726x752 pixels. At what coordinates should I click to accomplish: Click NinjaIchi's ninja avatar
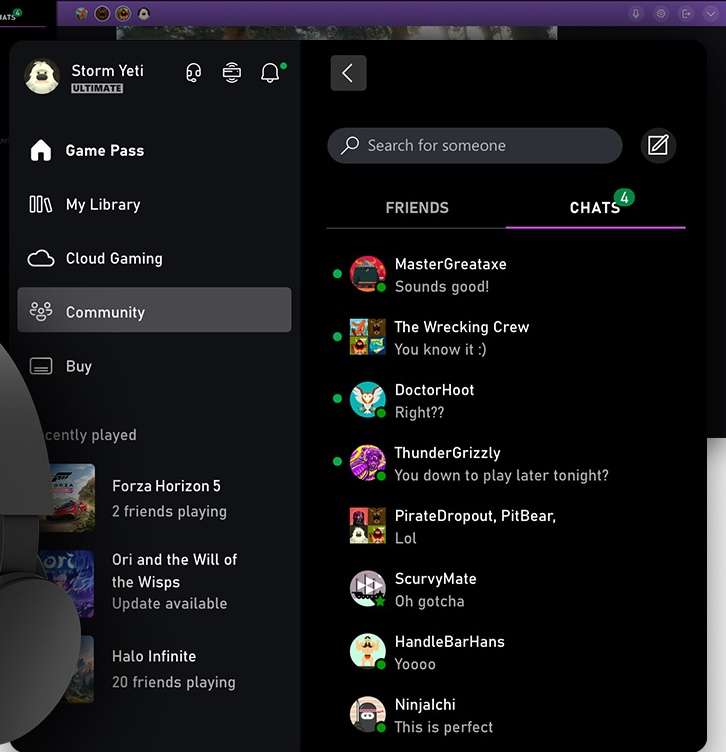pos(367,714)
